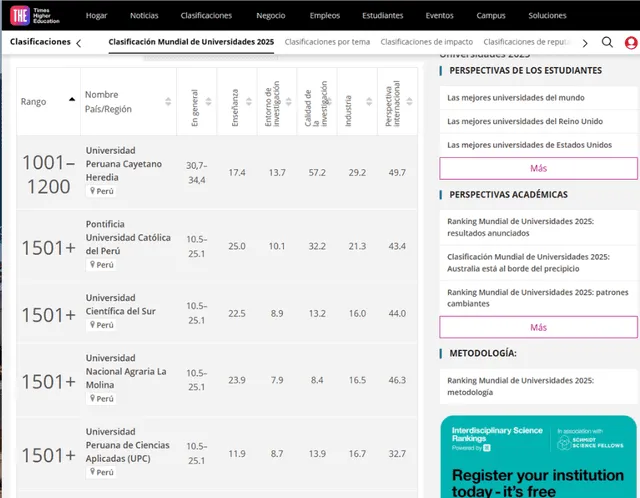Image resolution: width=640 pixels, height=498 pixels.
Task: Click the Clasificaciones section label
Action: (40, 42)
